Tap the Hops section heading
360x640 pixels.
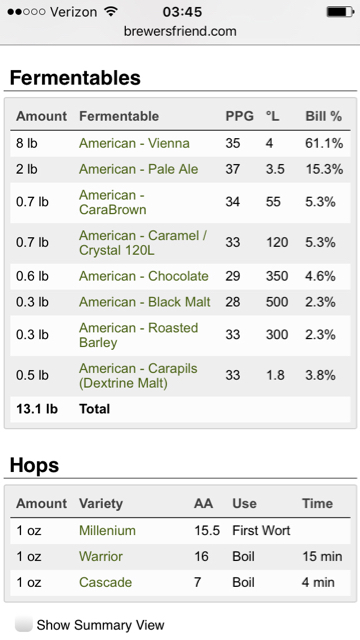pos(34,464)
